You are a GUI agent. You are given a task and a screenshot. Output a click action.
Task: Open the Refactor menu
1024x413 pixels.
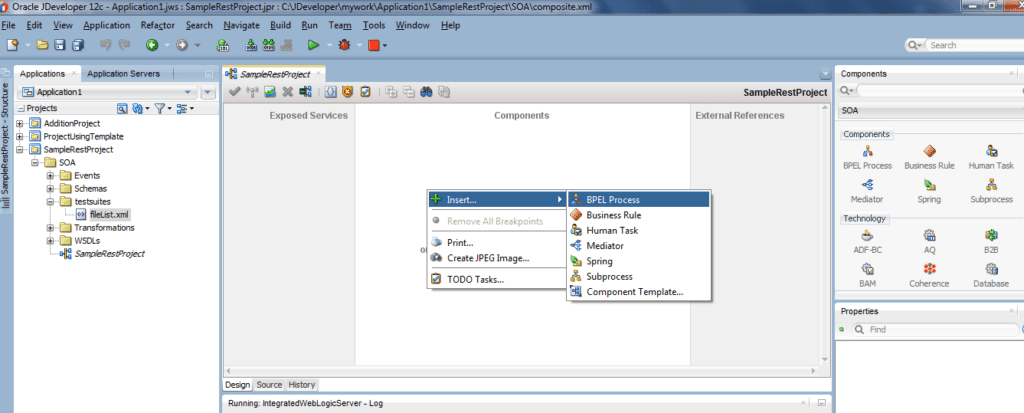point(157,25)
